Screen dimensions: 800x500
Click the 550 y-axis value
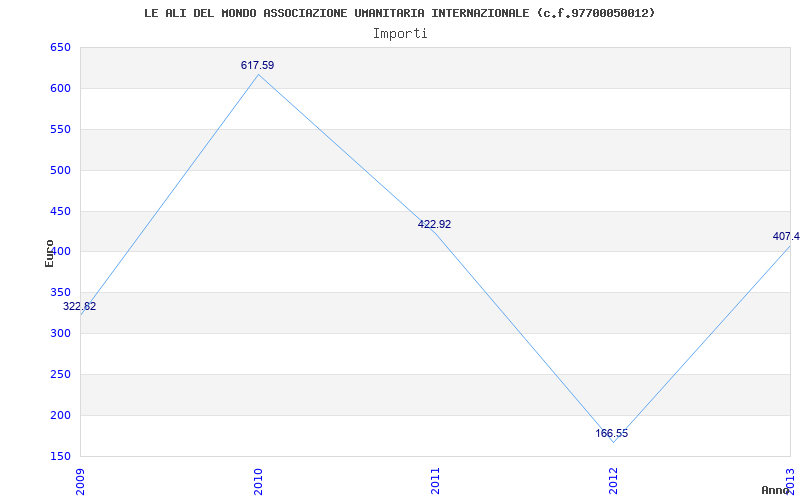tap(60, 130)
